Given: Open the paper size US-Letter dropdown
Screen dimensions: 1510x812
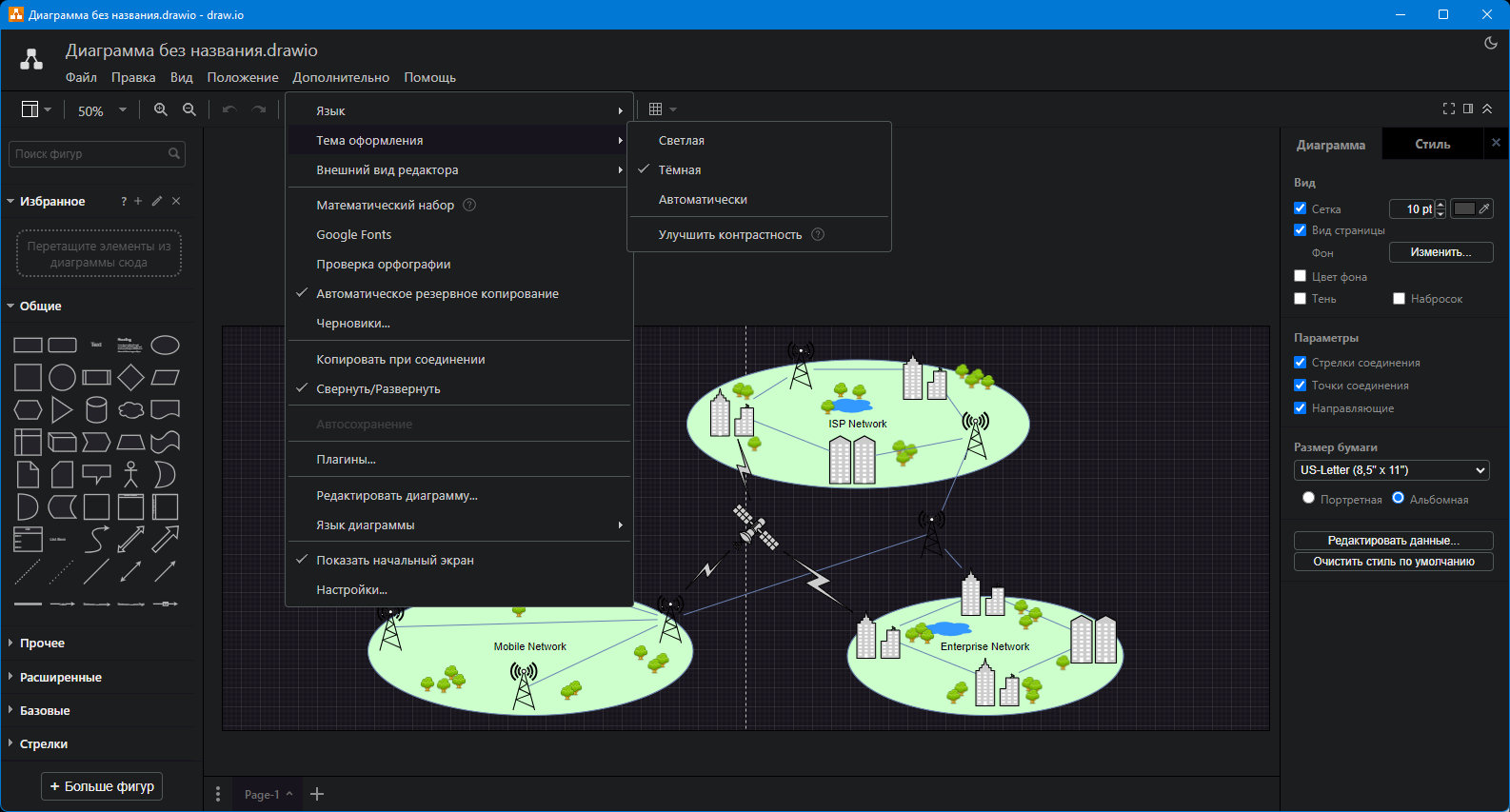Looking at the screenshot, I should point(1391,469).
